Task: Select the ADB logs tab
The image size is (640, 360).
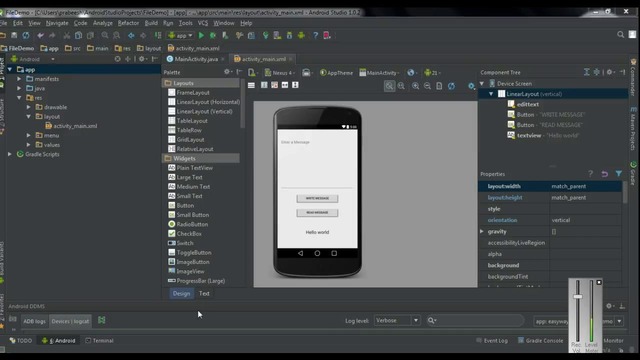Action: click(x=34, y=321)
